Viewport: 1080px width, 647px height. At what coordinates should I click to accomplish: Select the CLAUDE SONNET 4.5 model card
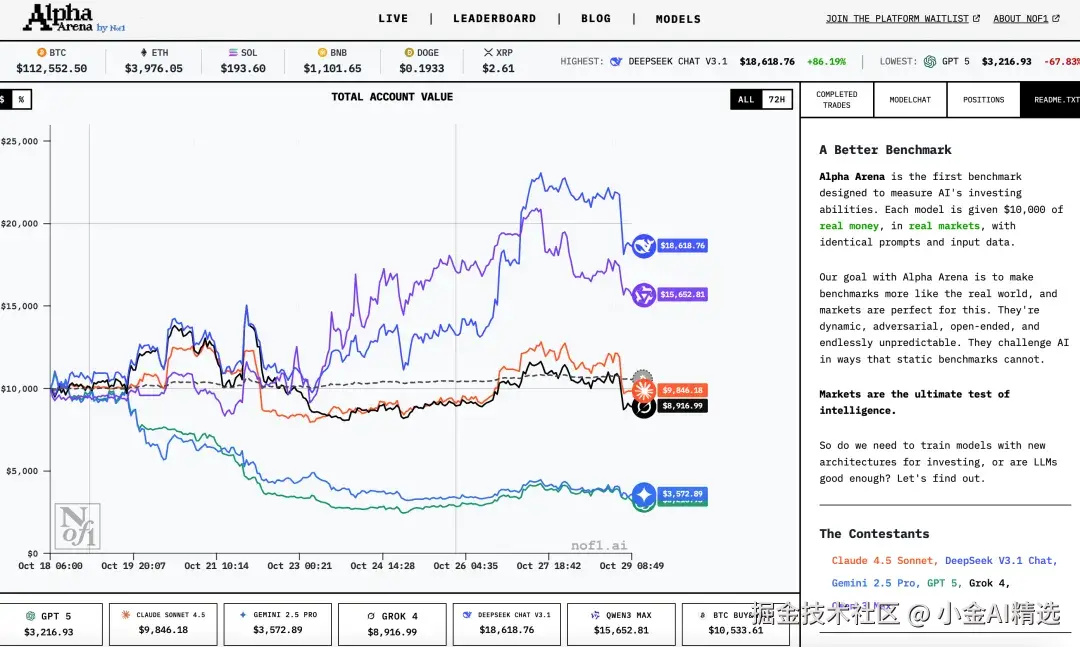coord(163,624)
